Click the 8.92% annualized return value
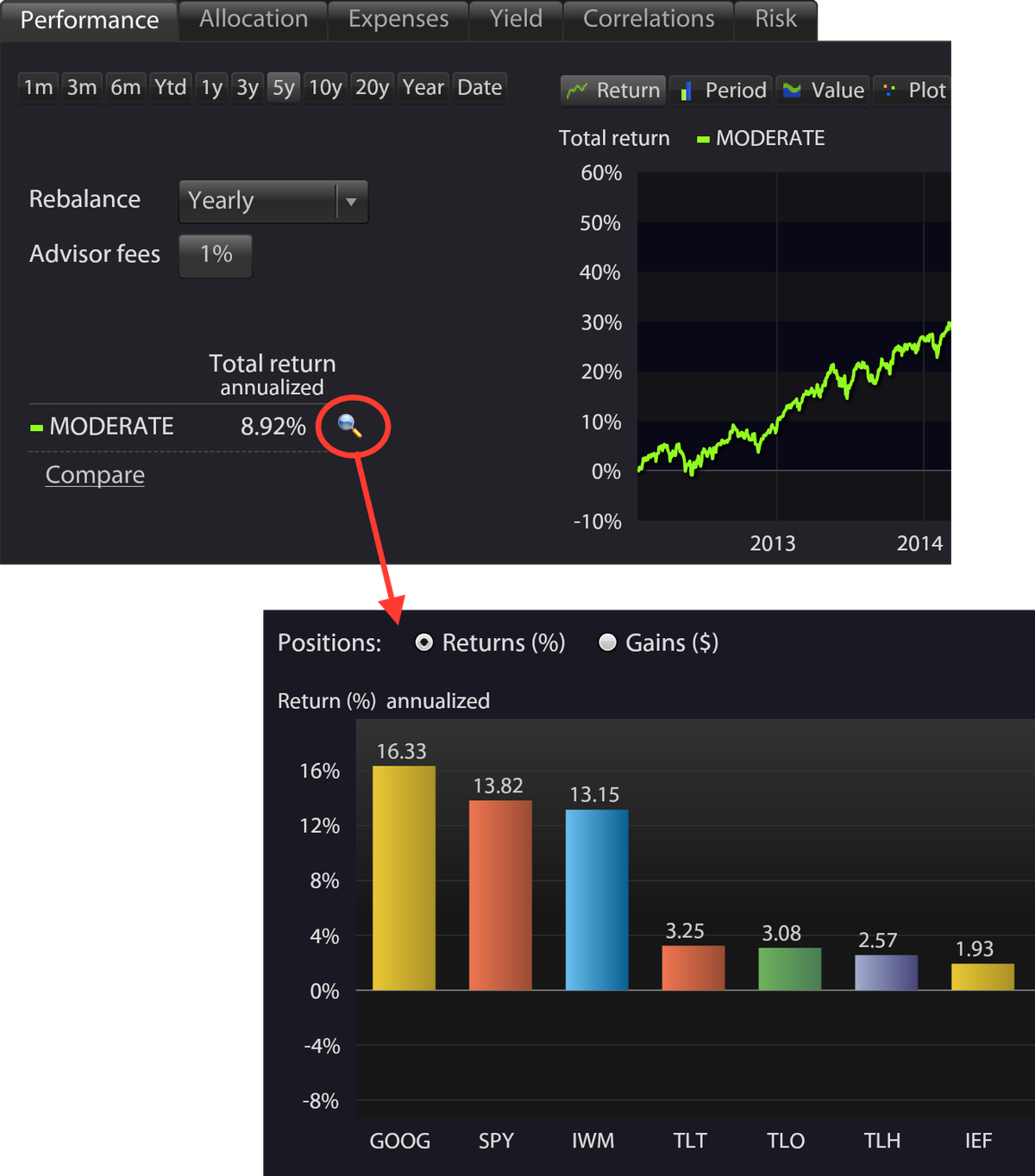 (273, 426)
